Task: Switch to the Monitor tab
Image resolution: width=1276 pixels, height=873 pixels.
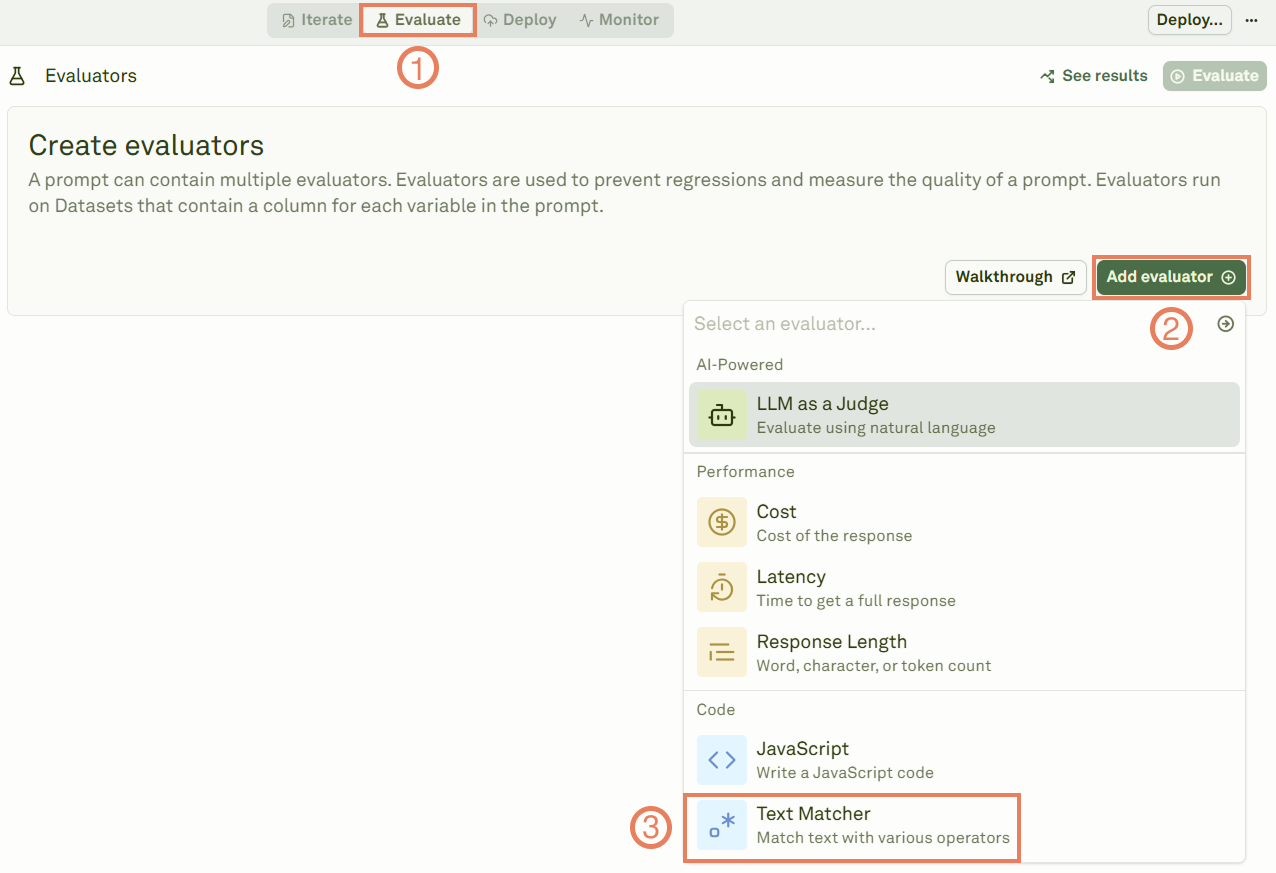Action: 620,19
